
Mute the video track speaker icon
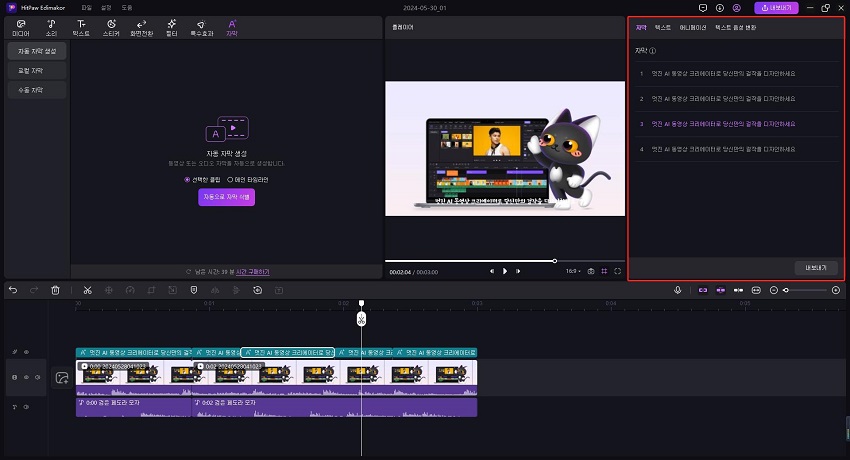click(37, 377)
